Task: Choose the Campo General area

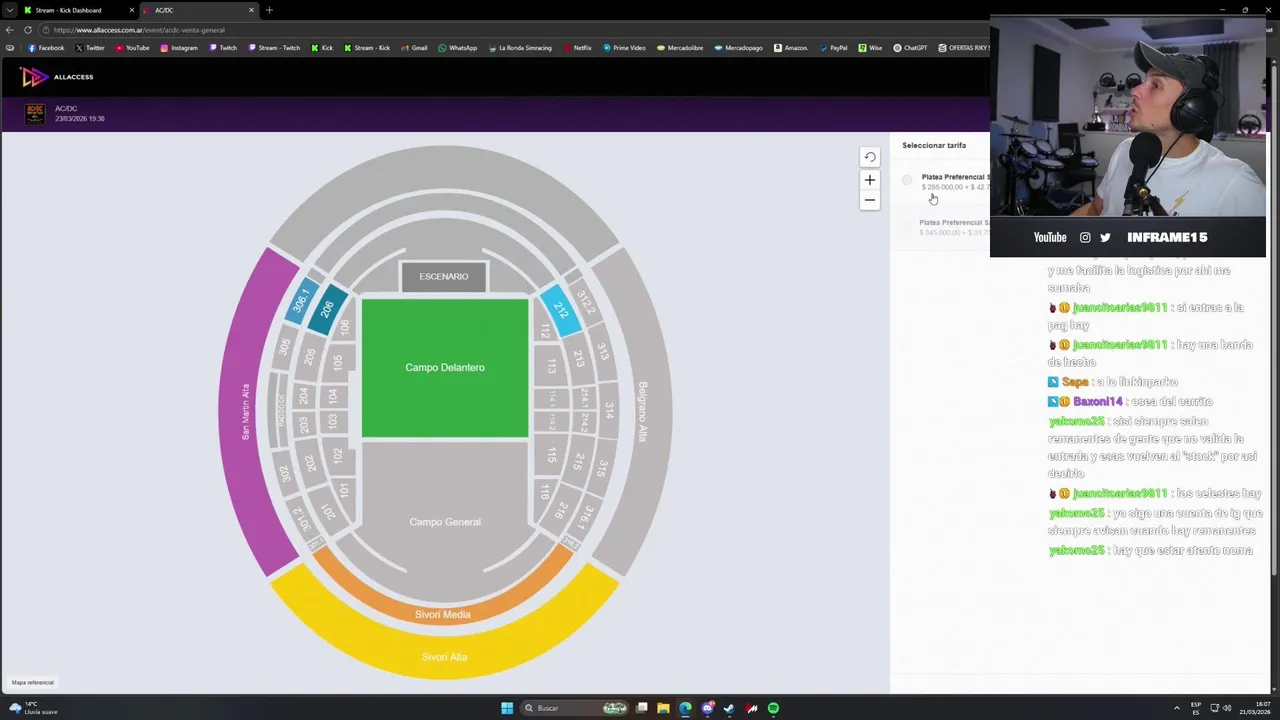Action: 445,521
